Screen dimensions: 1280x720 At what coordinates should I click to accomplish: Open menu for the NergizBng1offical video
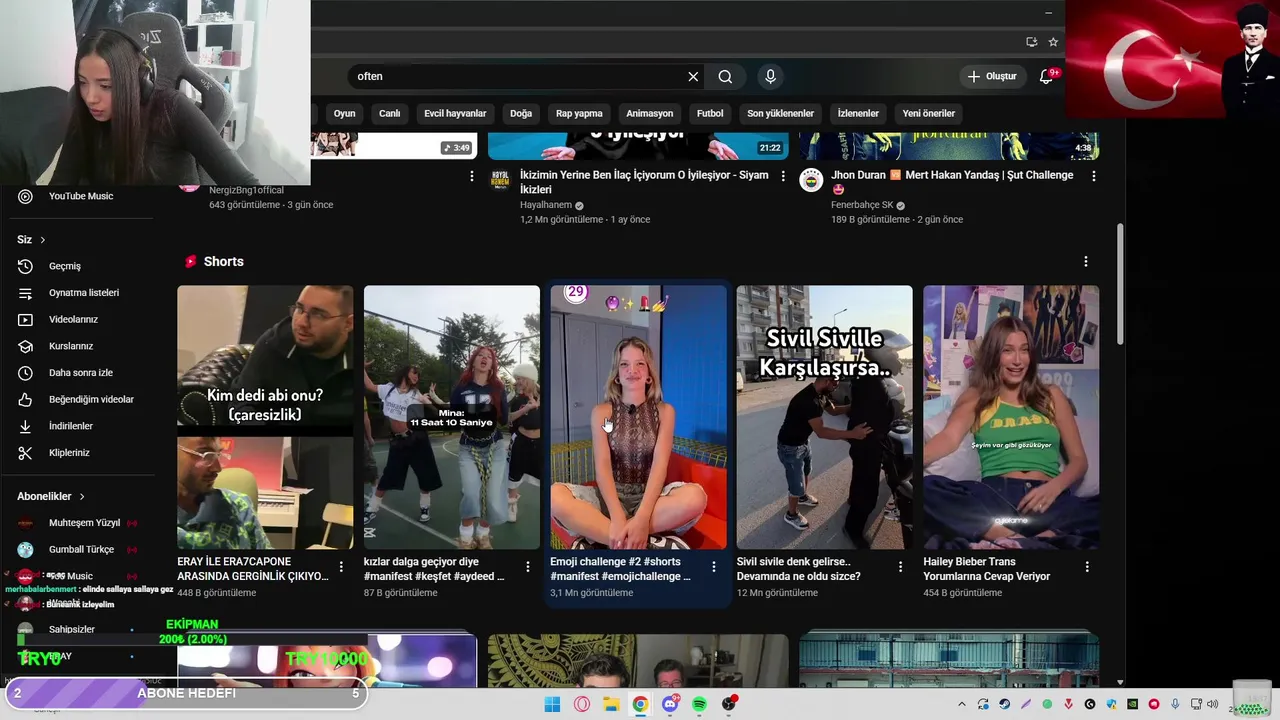click(x=472, y=176)
